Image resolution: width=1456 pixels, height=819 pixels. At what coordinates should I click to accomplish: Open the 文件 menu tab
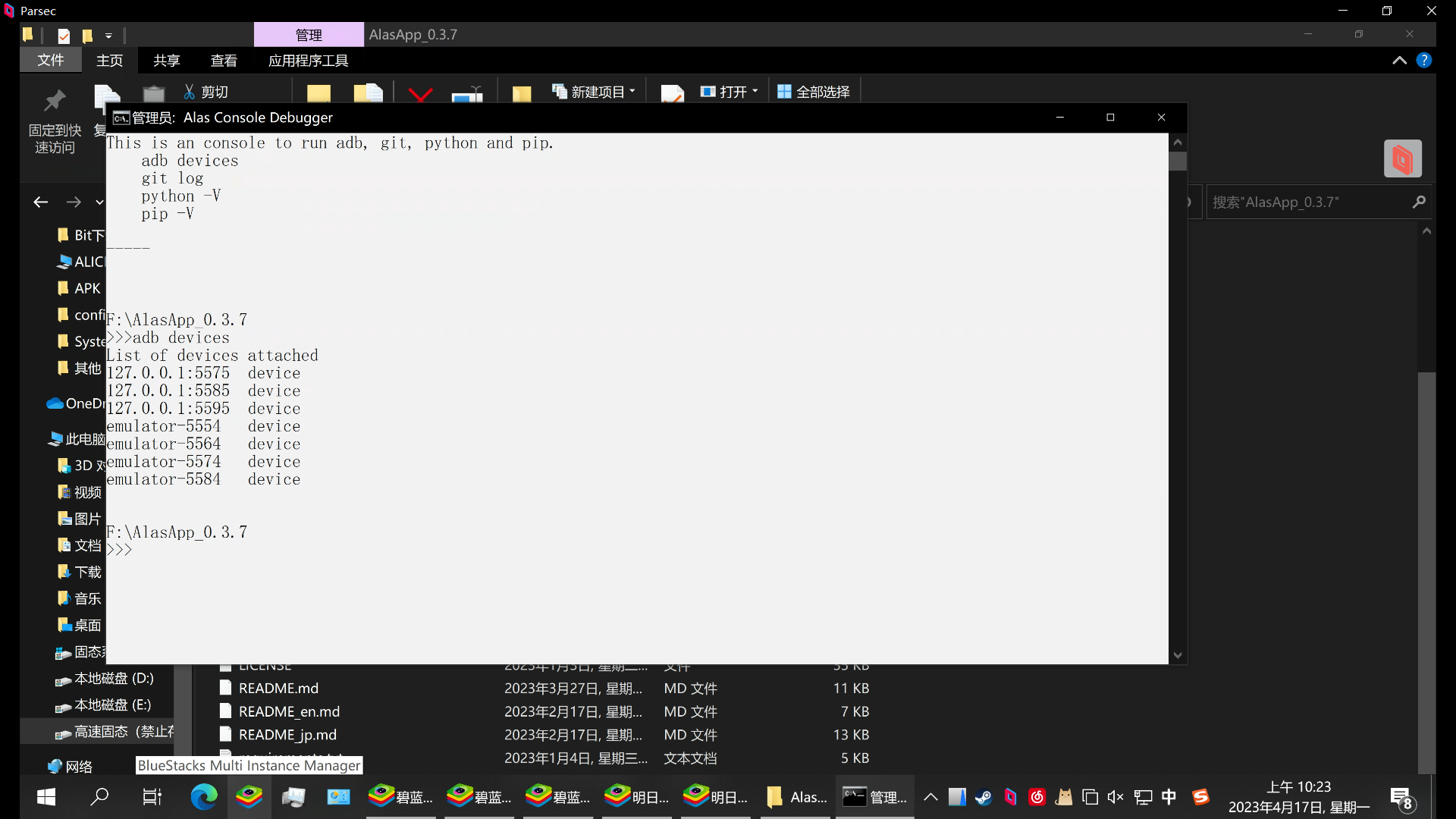click(51, 61)
